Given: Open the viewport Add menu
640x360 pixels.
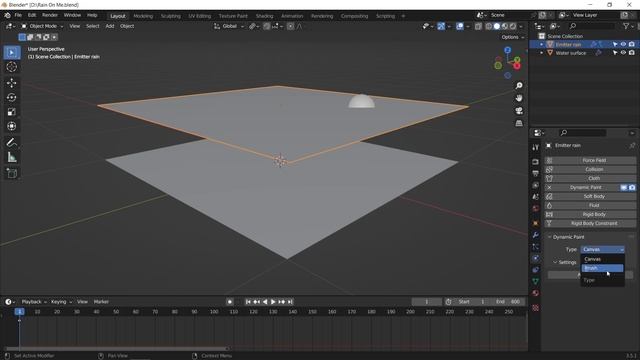Looking at the screenshot, I should click(110, 26).
